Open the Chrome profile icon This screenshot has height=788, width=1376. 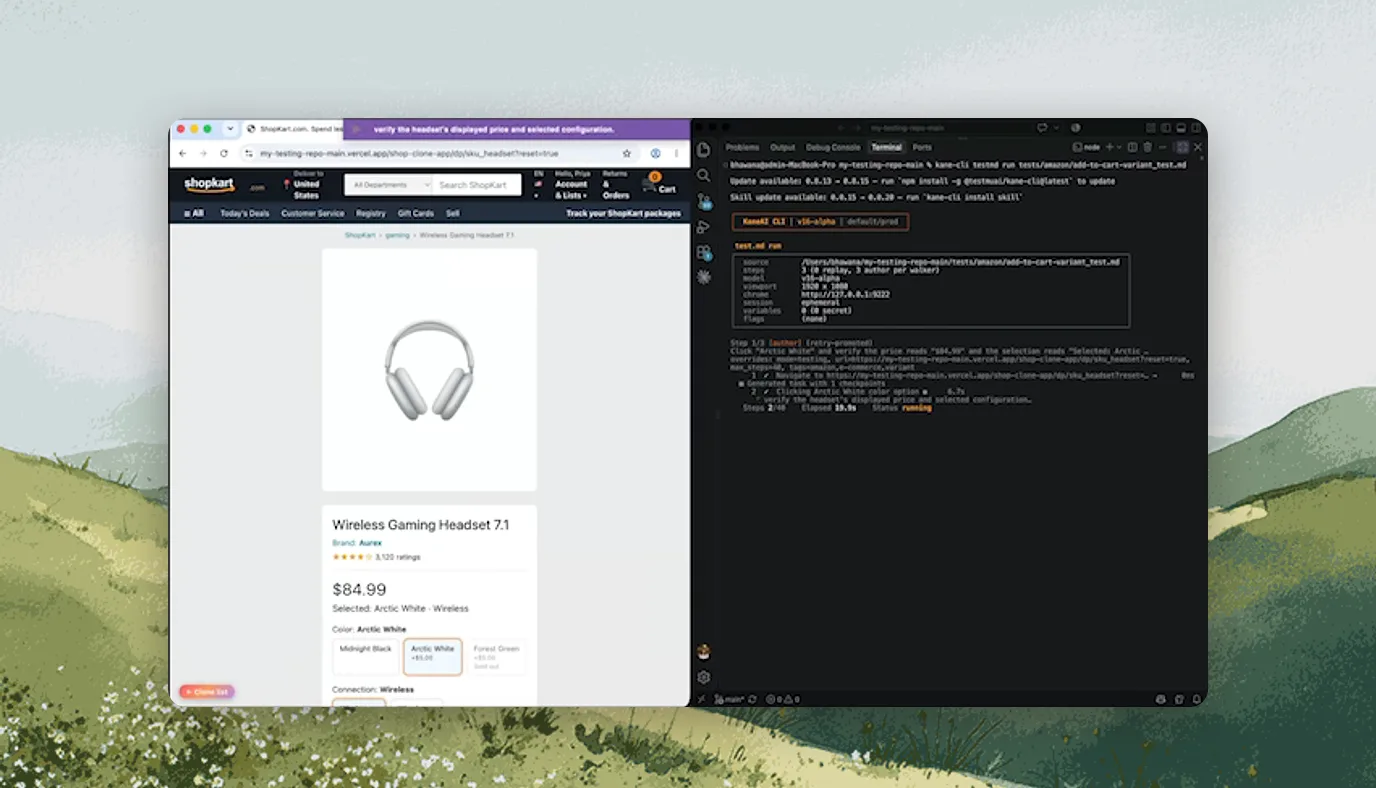tap(655, 154)
